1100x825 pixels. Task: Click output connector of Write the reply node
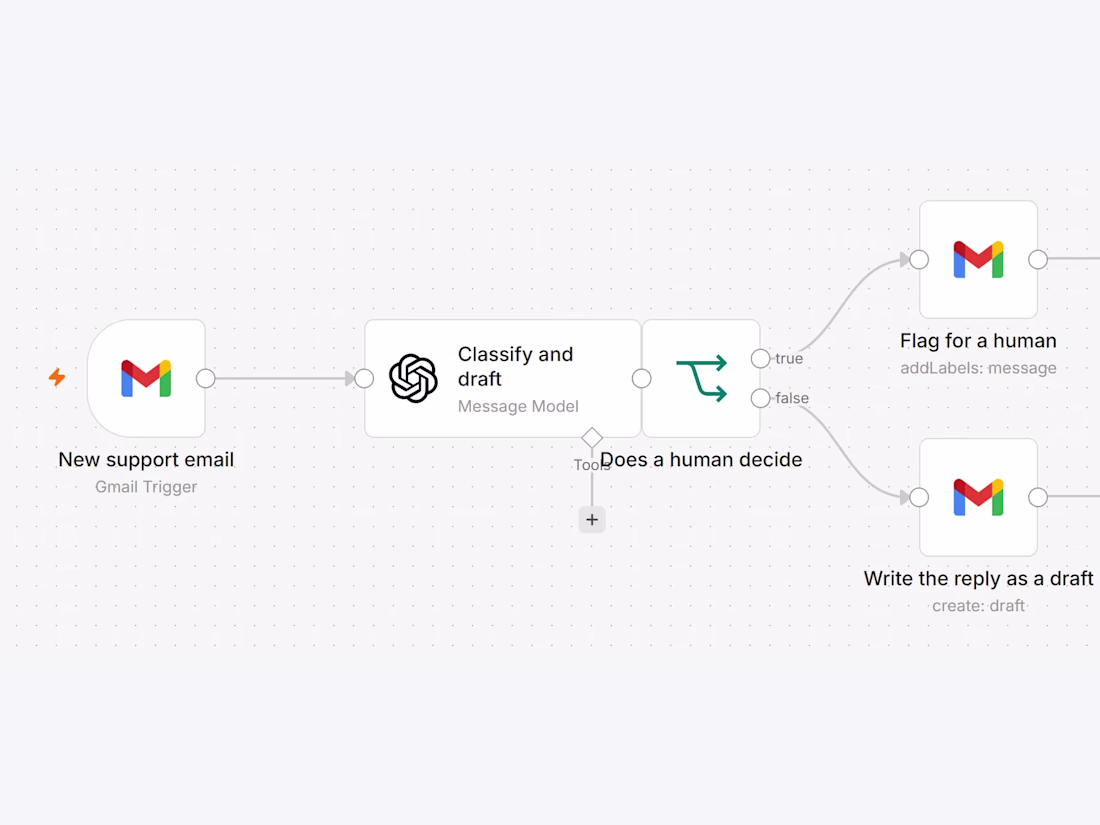[1038, 497]
